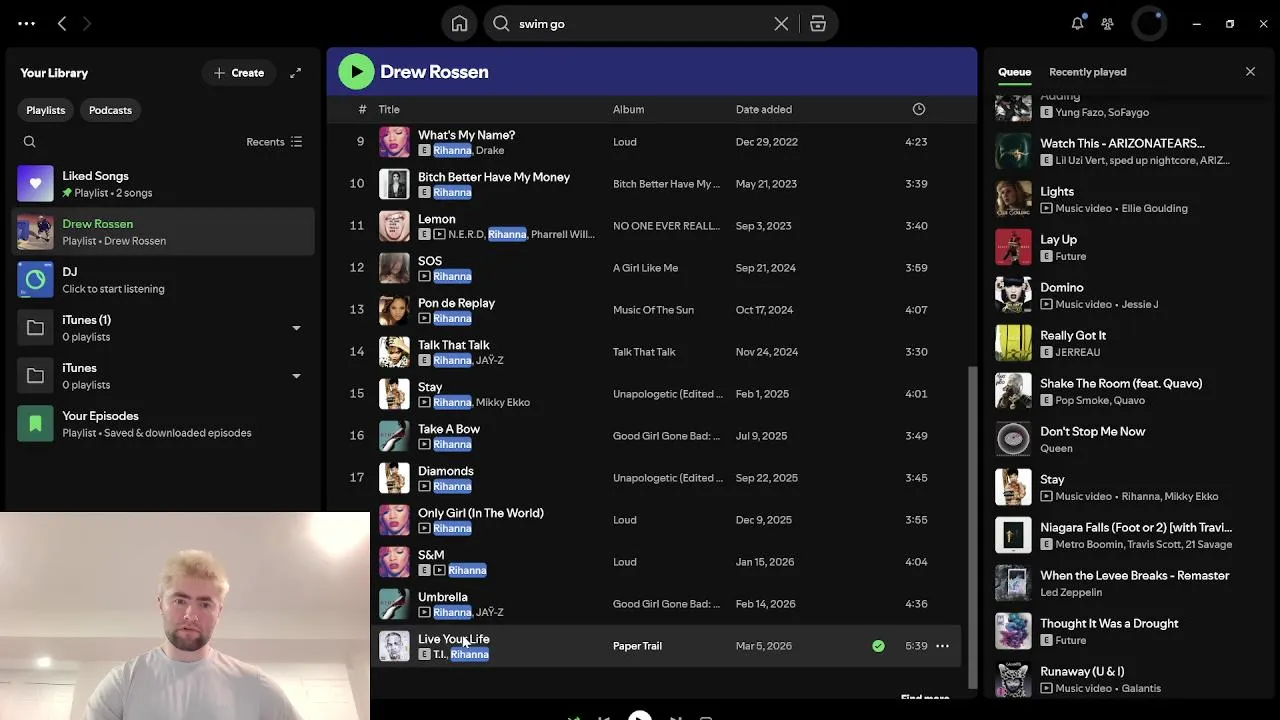Image resolution: width=1280 pixels, height=720 pixels.
Task: Select the Only Girl (In The World) title
Action: [x=481, y=513]
